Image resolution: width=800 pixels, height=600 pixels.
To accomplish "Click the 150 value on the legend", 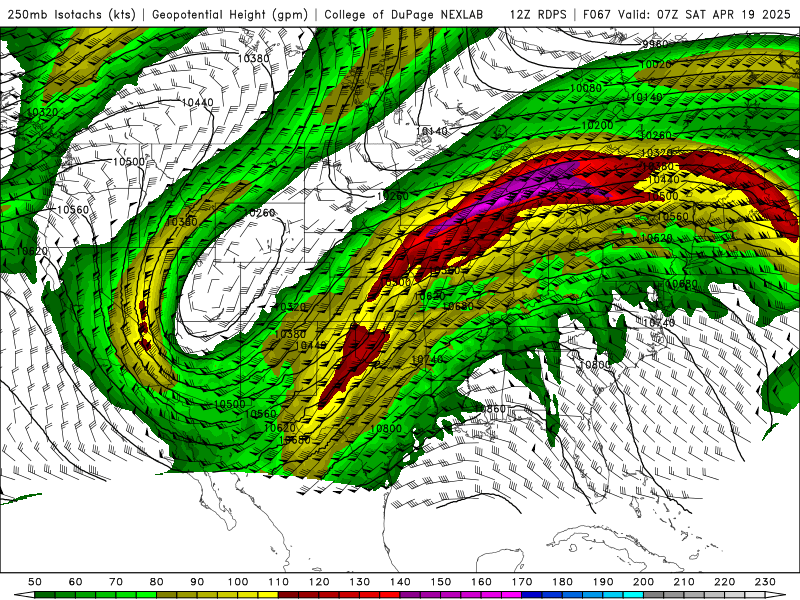I will point(441,582).
